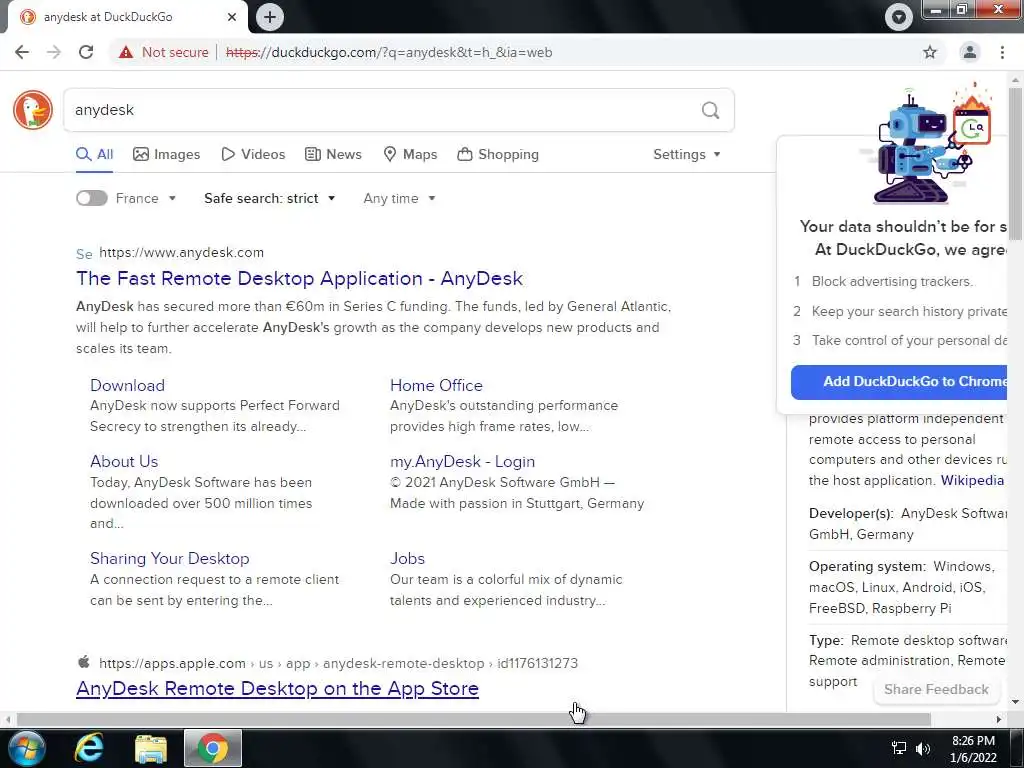Click the Apple icon next to apps.apple.com result

tap(84, 662)
